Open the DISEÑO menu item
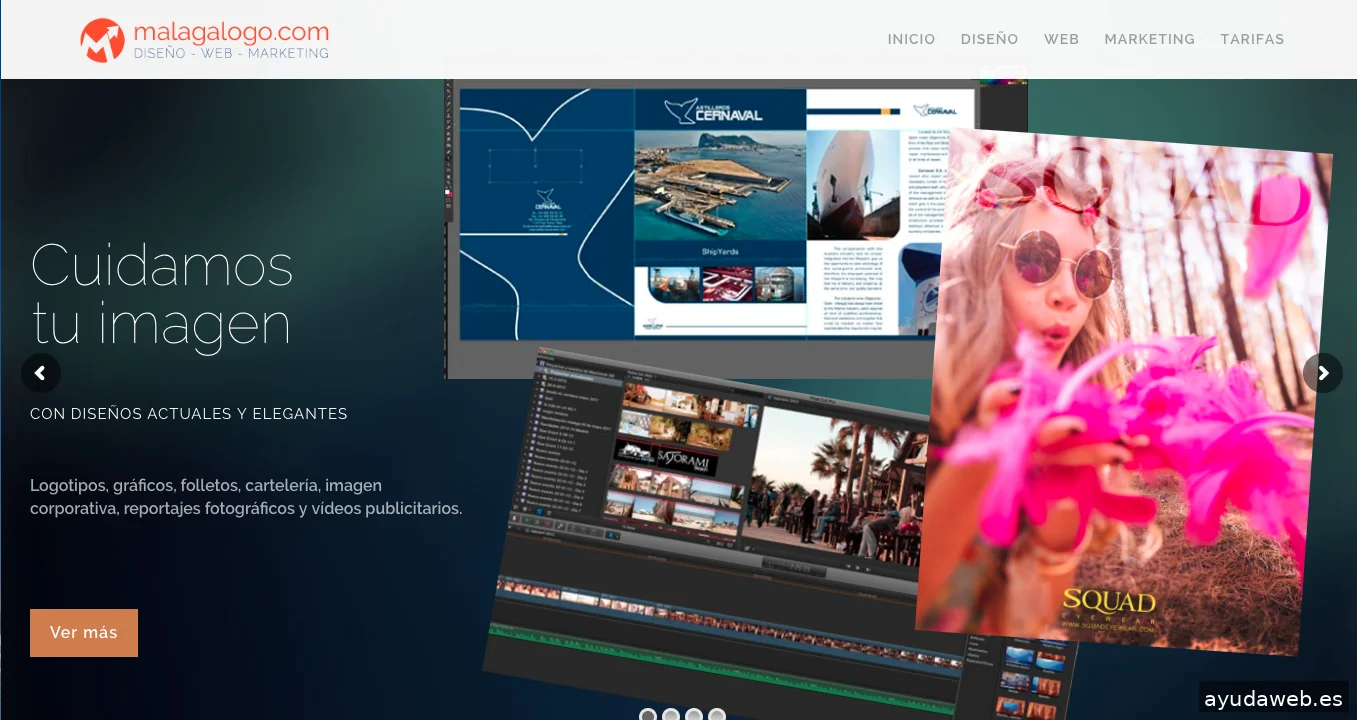Viewport: 1357px width, 720px height. [x=989, y=39]
